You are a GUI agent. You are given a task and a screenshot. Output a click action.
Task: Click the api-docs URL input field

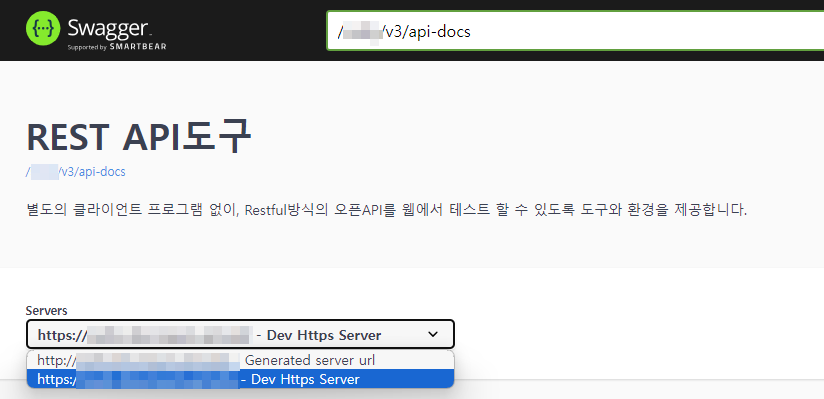pyautogui.click(x=575, y=31)
